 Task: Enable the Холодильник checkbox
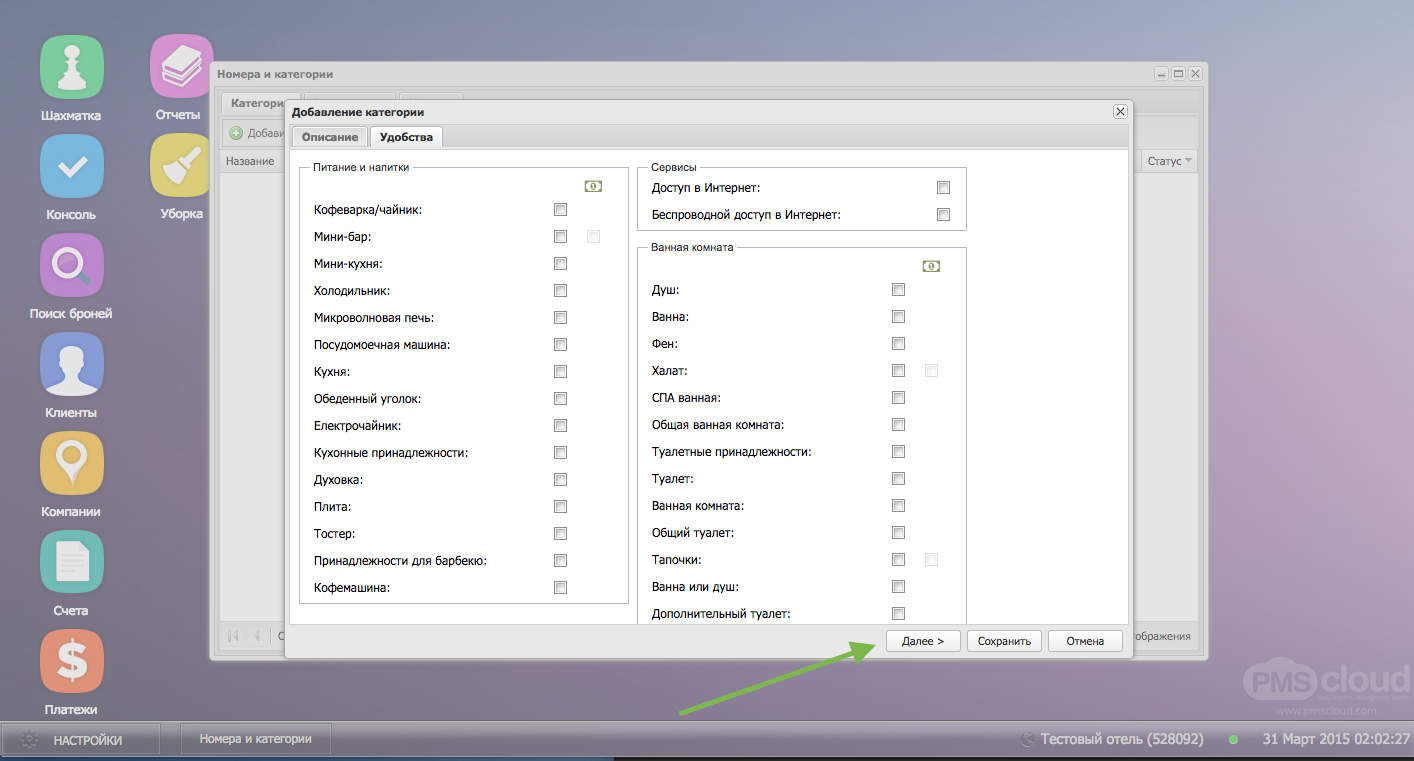coord(560,291)
